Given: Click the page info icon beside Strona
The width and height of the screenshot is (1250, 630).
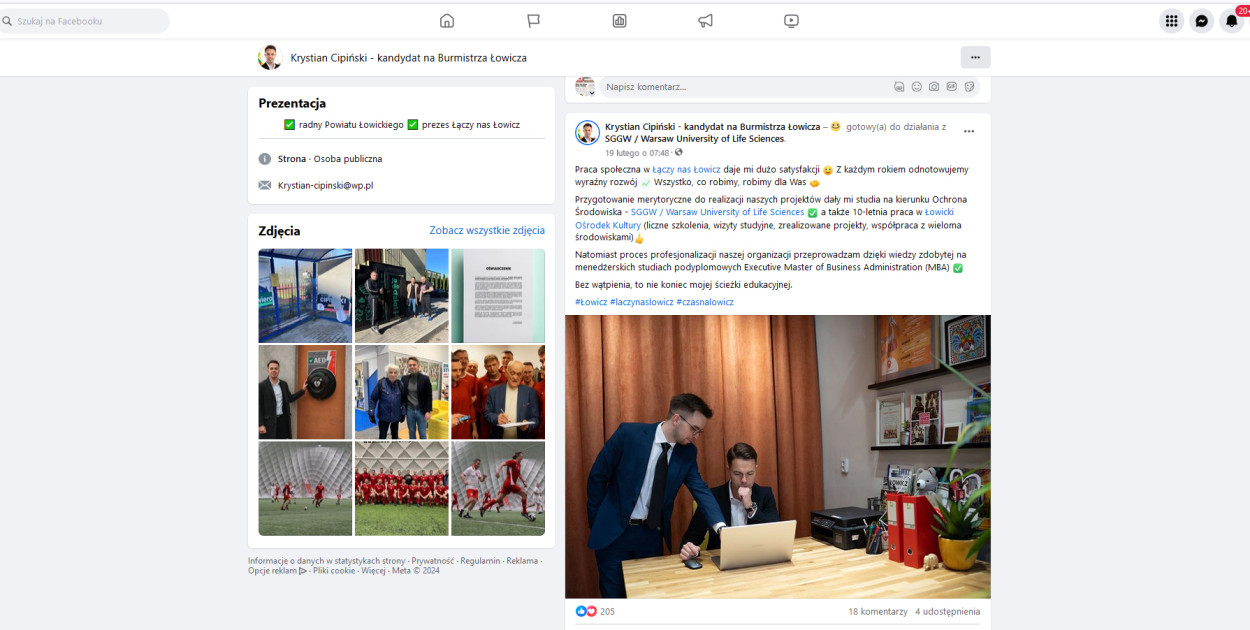Looking at the screenshot, I should tap(265, 159).
